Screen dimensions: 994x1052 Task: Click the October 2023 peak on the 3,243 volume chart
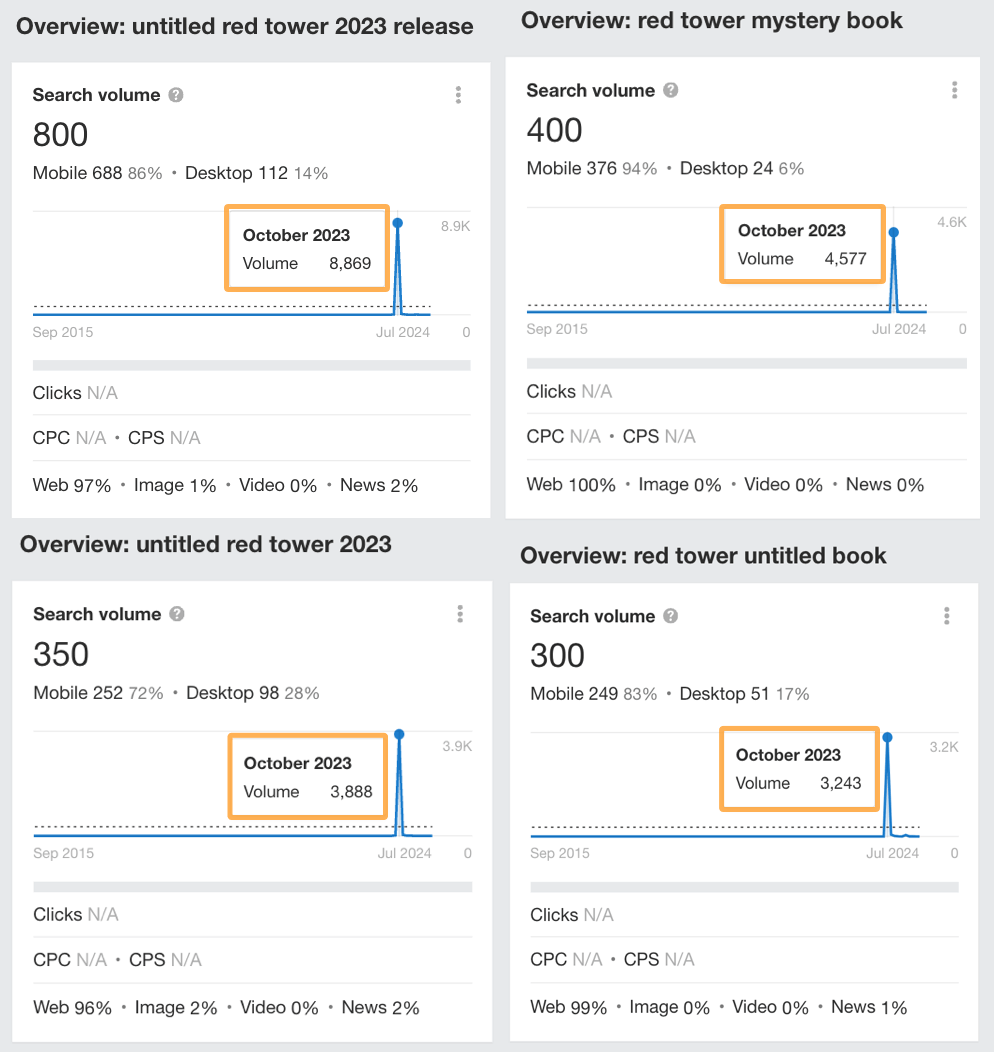pyautogui.click(x=886, y=737)
